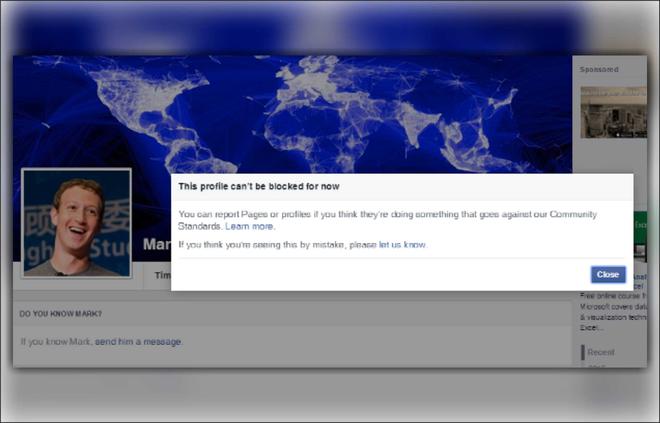This screenshot has width=660, height=423.
Task: Click the Close button in the dialog
Action: pyautogui.click(x=608, y=274)
